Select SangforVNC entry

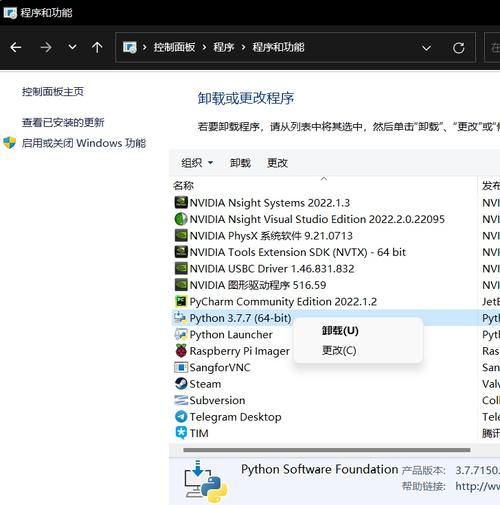220,368
